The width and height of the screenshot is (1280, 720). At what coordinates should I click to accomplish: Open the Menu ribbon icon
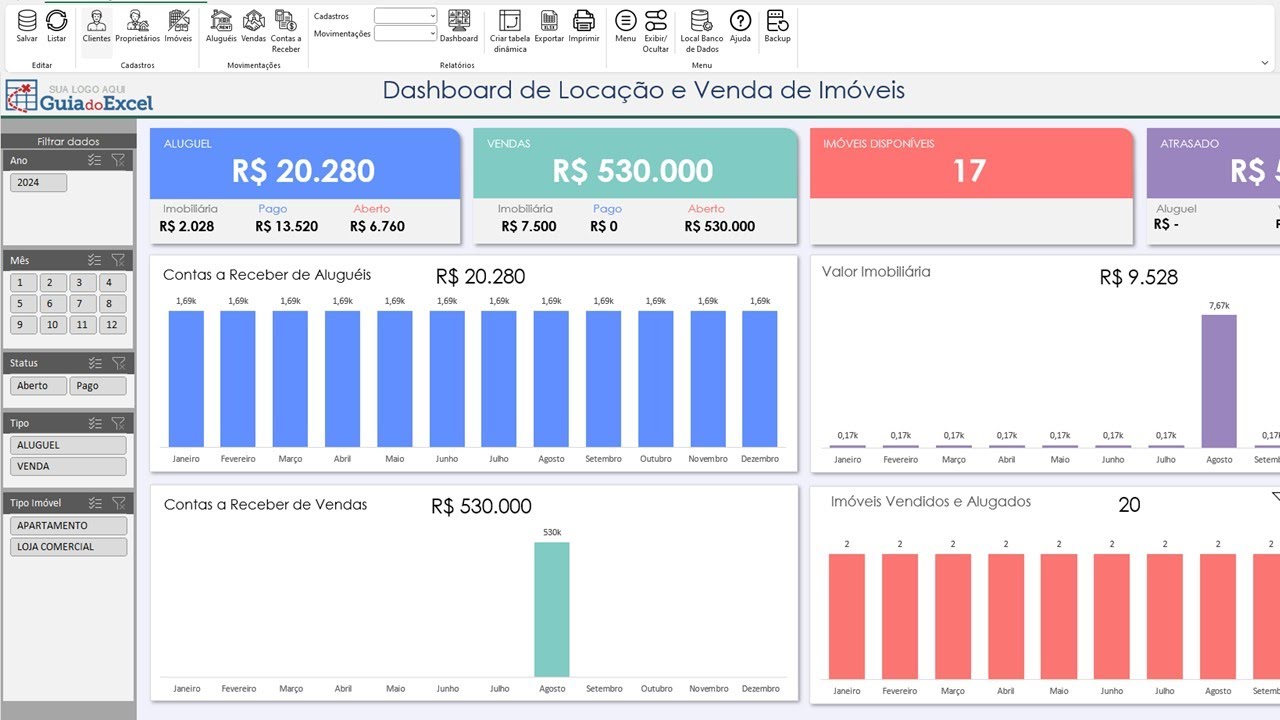coord(626,26)
